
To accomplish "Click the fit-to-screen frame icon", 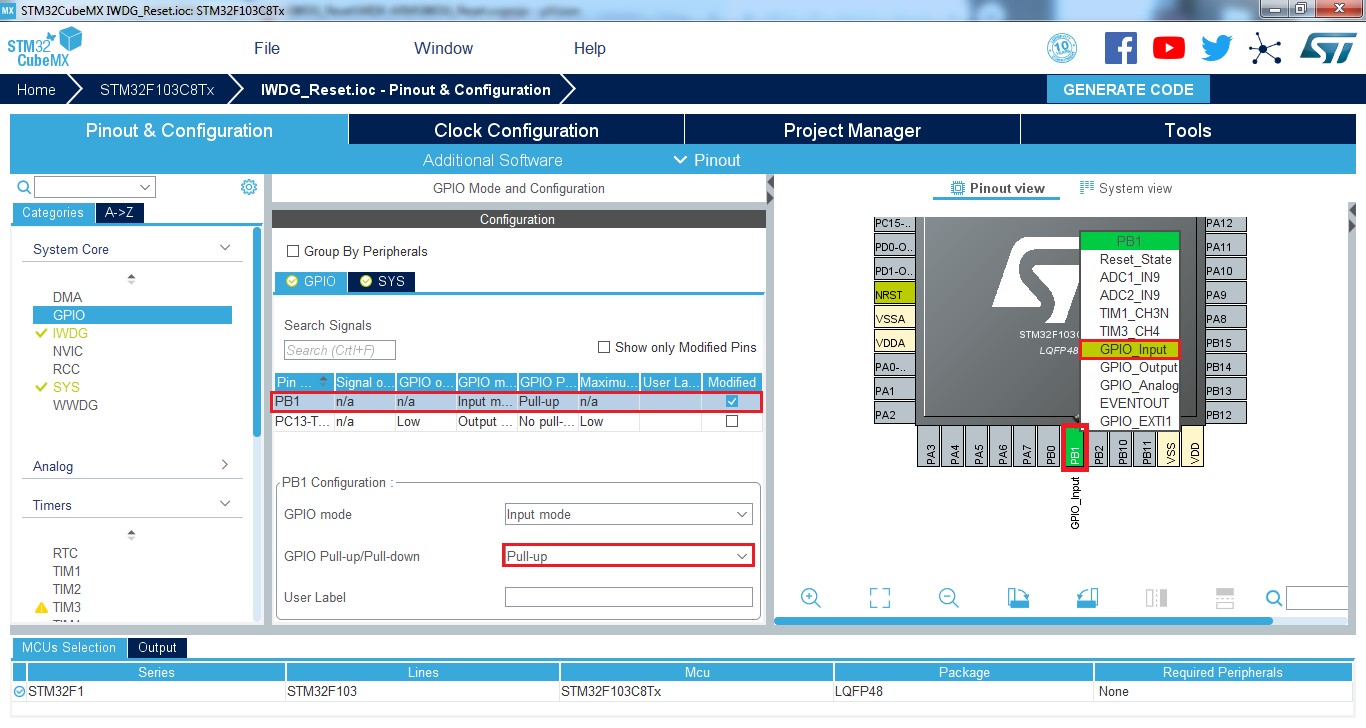I will tap(880, 598).
